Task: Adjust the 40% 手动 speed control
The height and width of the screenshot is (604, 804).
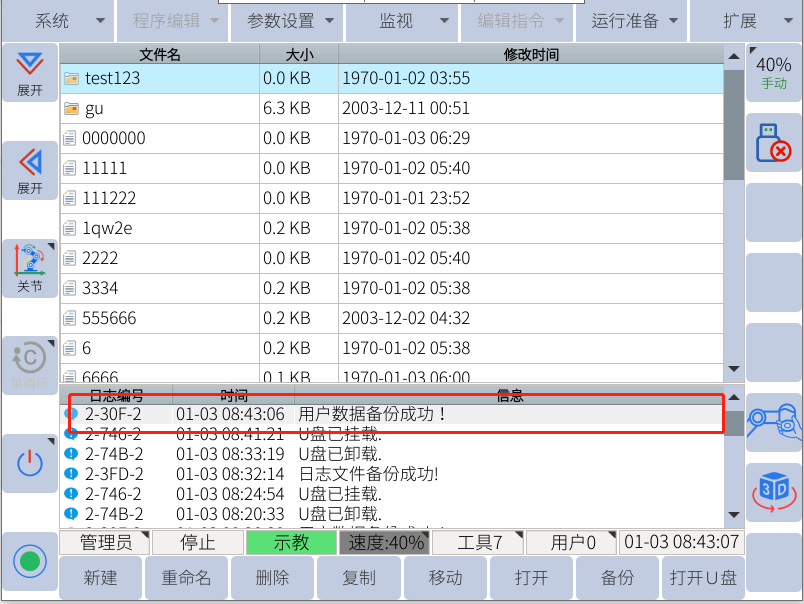Action: [773, 72]
